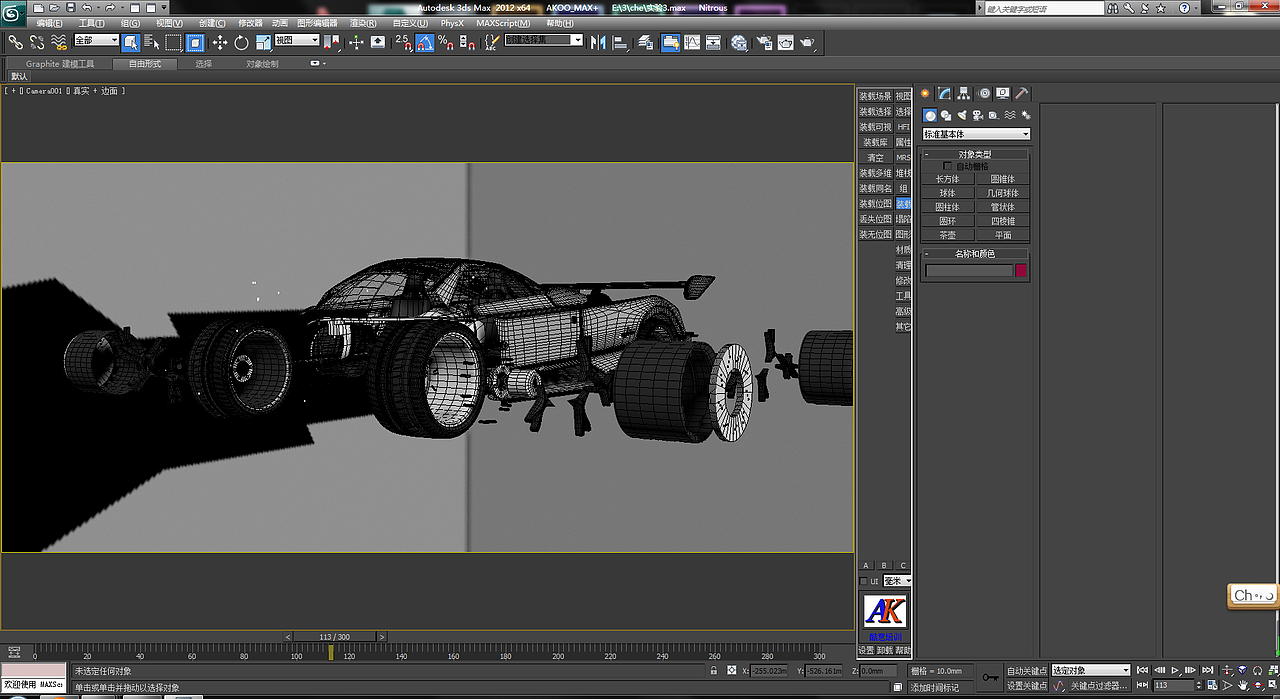Toggle the selection lock icon
Screen dimensions: 1280x699
[714, 671]
